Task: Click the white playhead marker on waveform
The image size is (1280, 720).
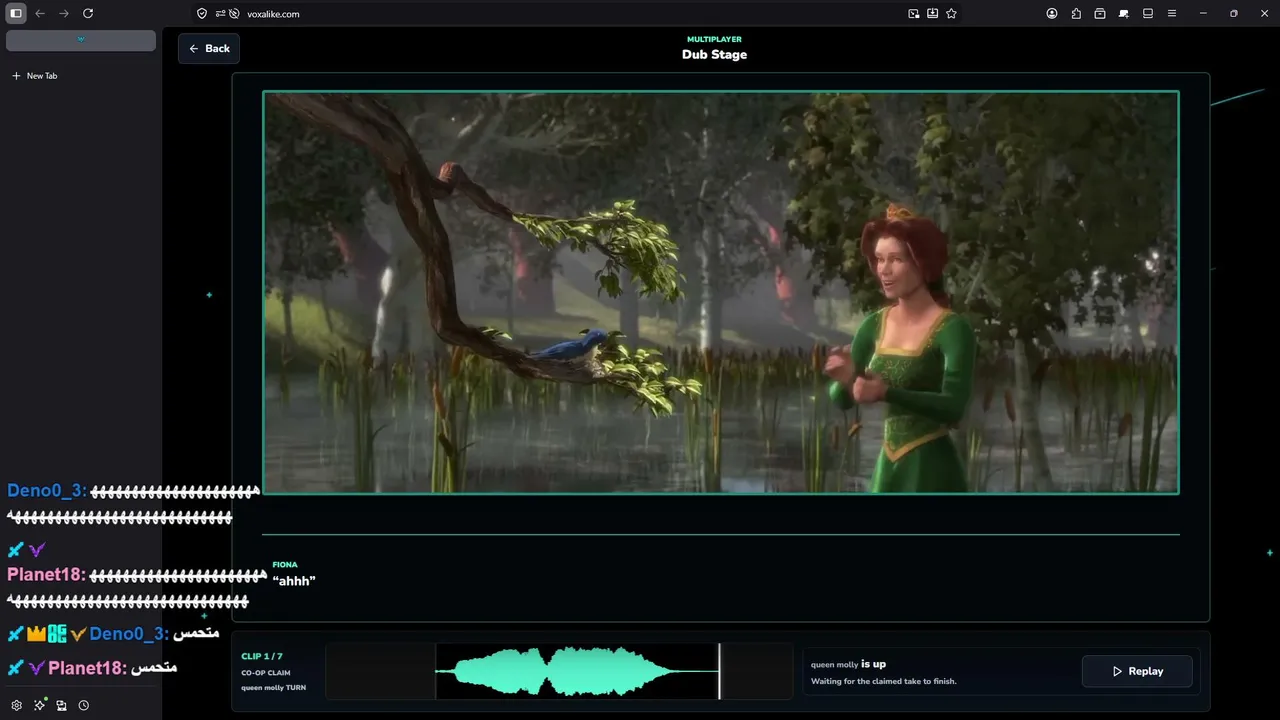Action: (x=719, y=671)
